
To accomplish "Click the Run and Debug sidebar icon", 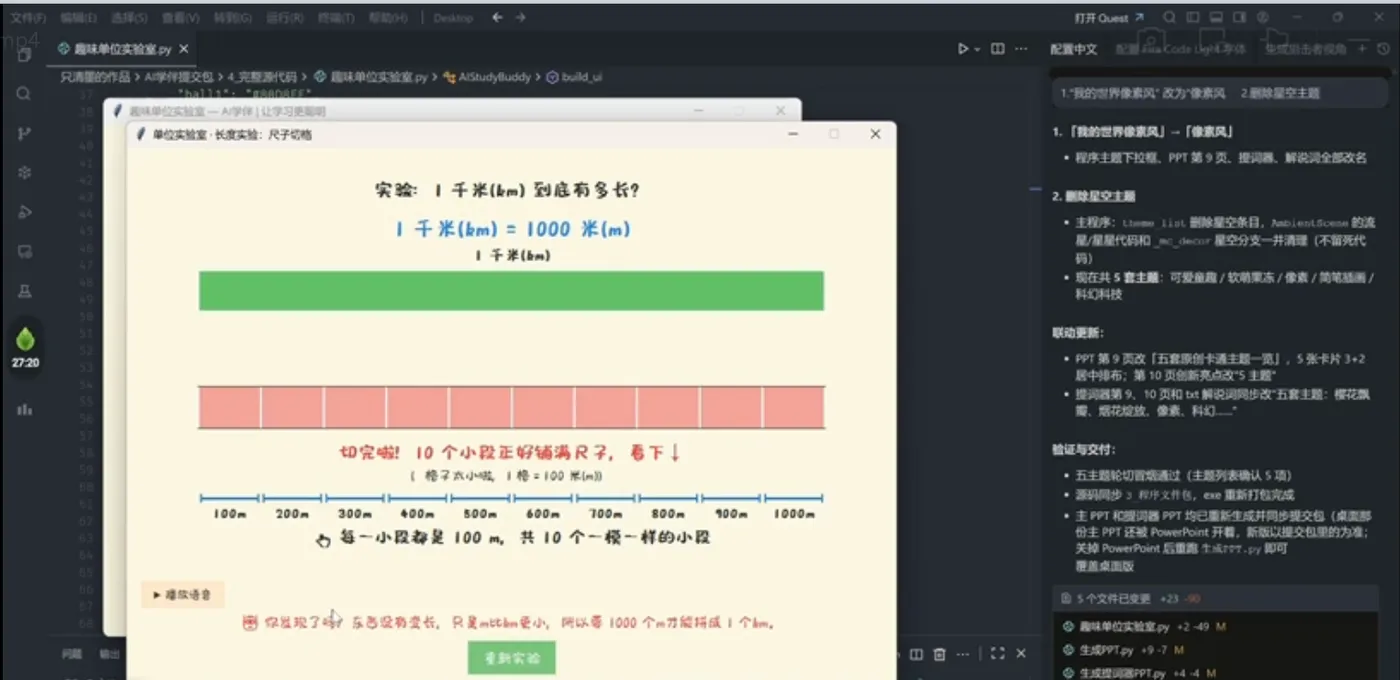I will click(x=24, y=211).
